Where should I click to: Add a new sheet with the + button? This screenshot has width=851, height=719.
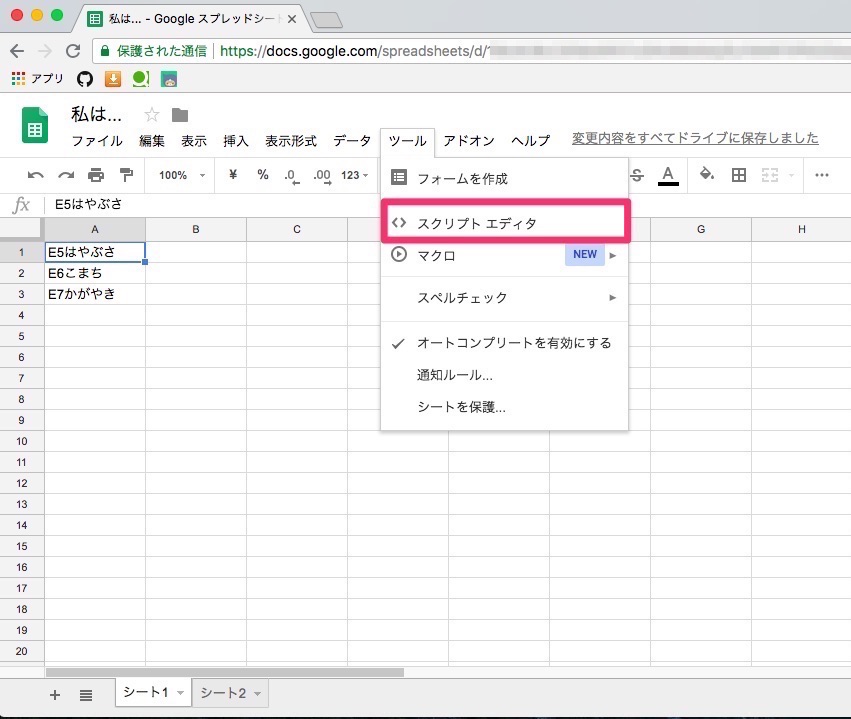tap(54, 694)
